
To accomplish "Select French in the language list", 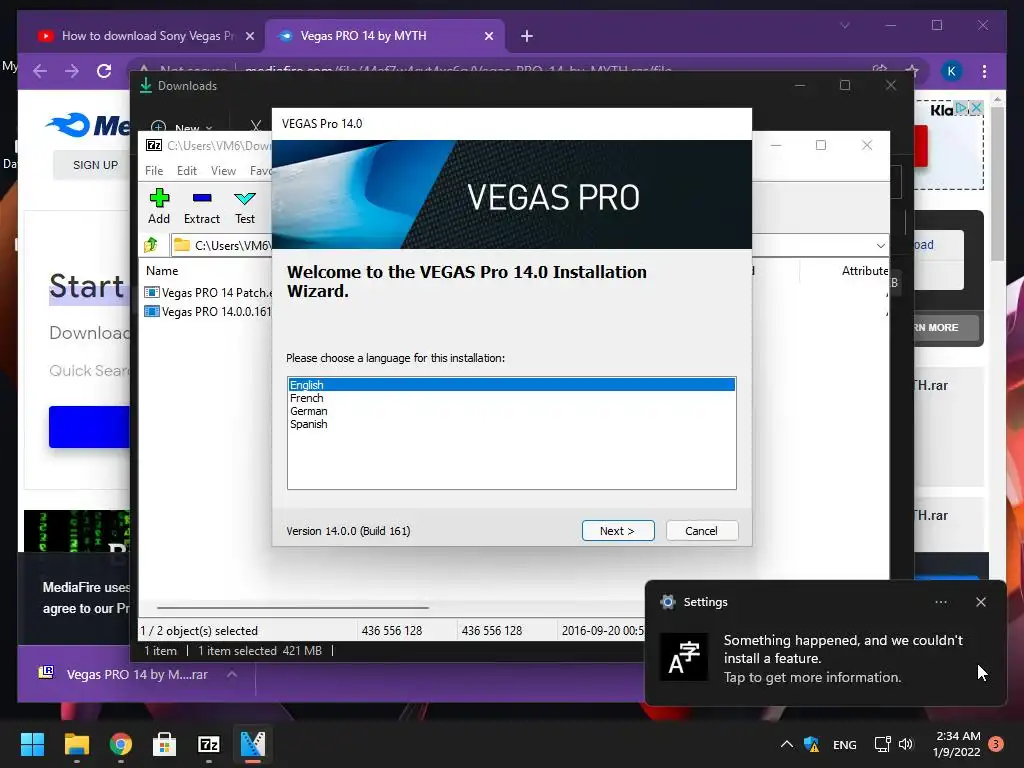I will 511,398.
